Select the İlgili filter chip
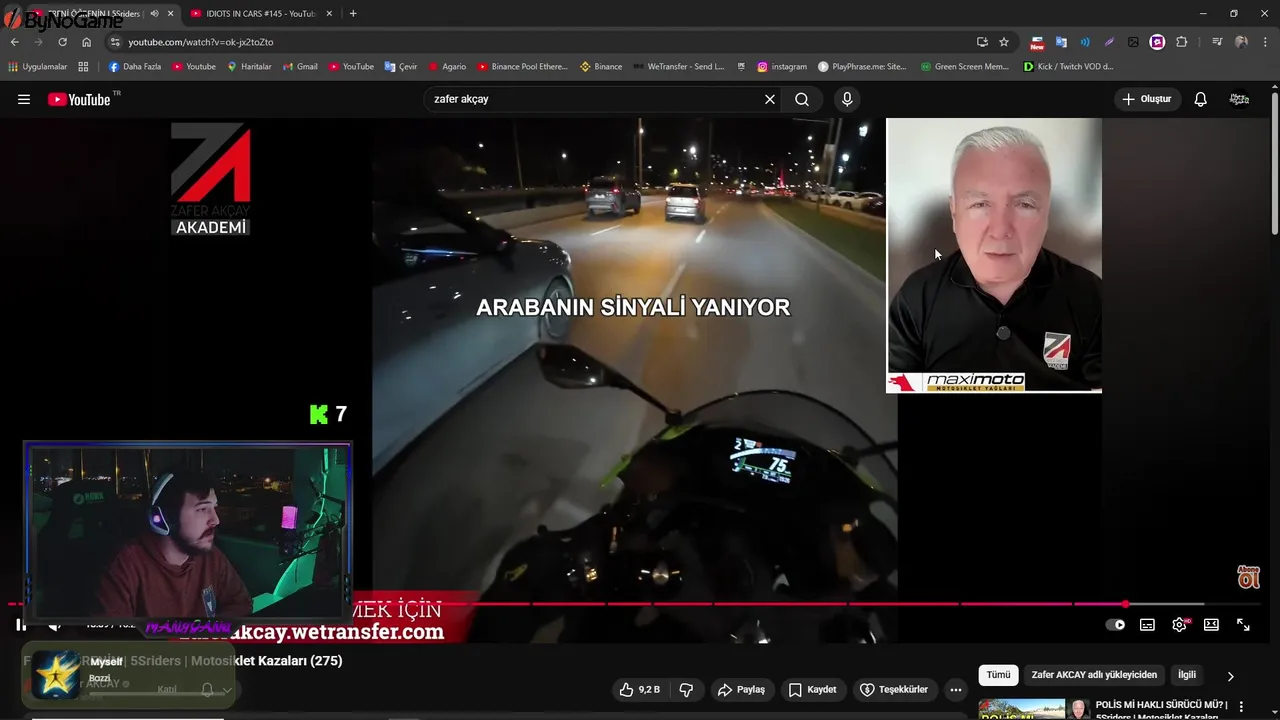Screen dimensions: 1280x720 (x=1187, y=675)
